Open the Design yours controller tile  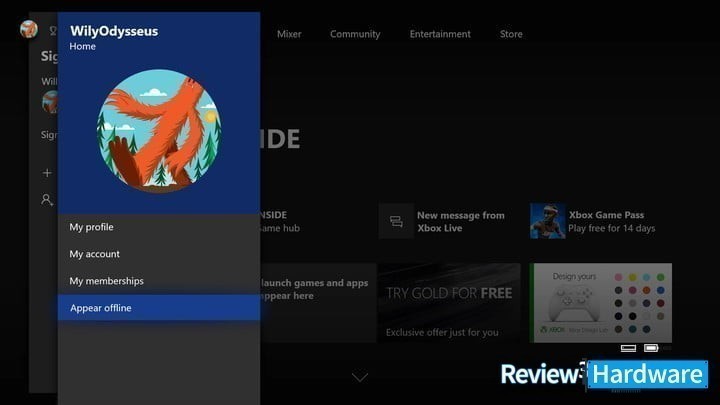(x=601, y=303)
